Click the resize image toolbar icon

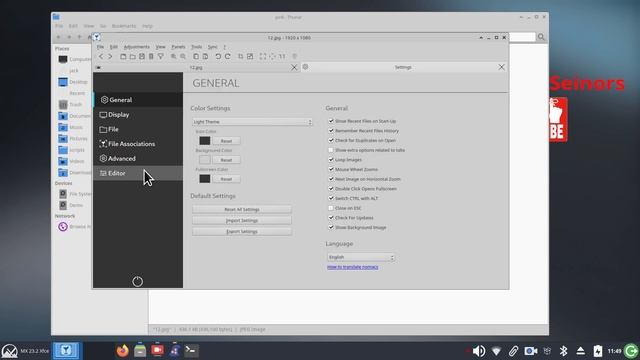(x=250, y=56)
